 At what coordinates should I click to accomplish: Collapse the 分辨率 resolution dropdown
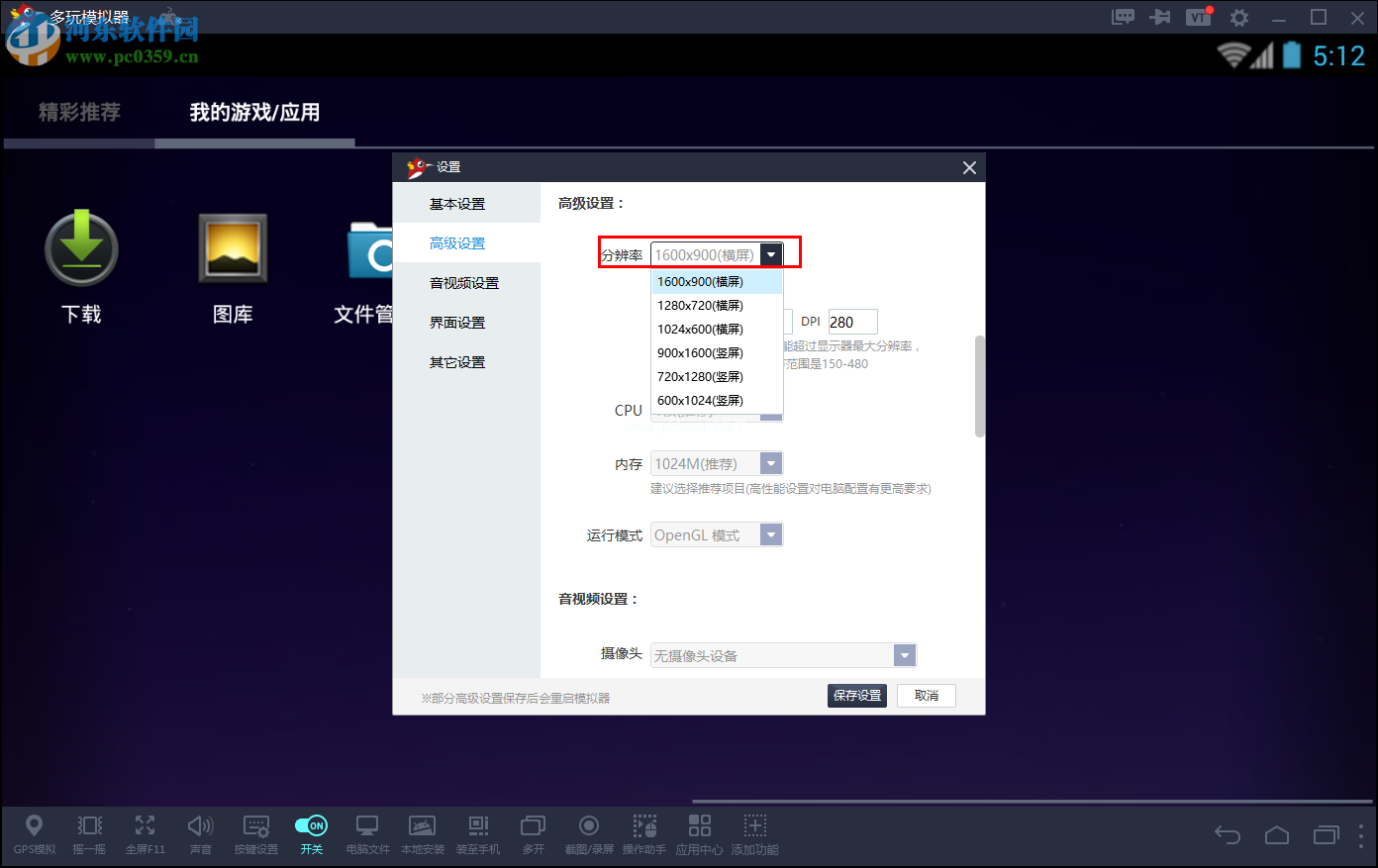pos(771,254)
